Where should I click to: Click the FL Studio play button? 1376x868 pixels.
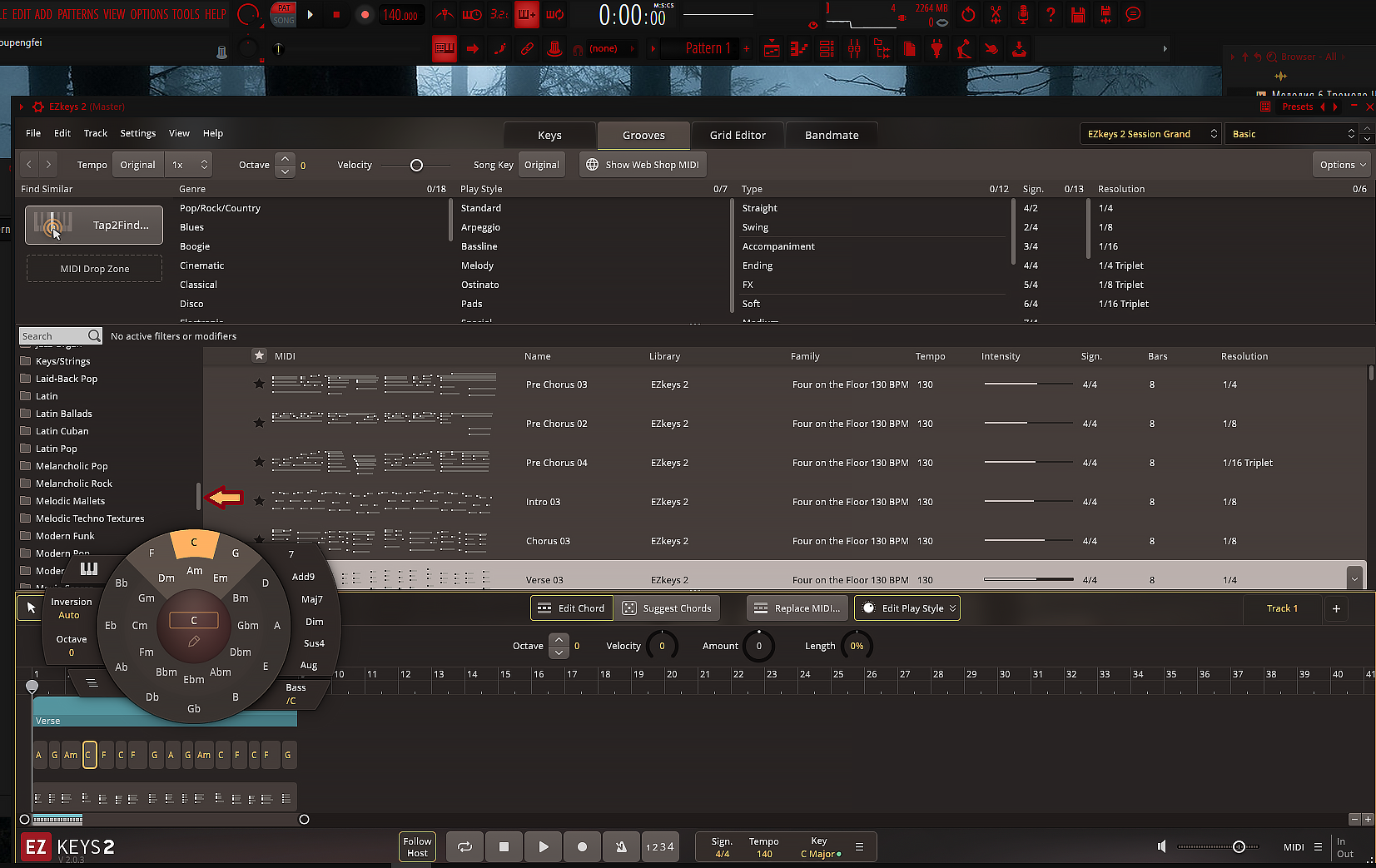310,14
